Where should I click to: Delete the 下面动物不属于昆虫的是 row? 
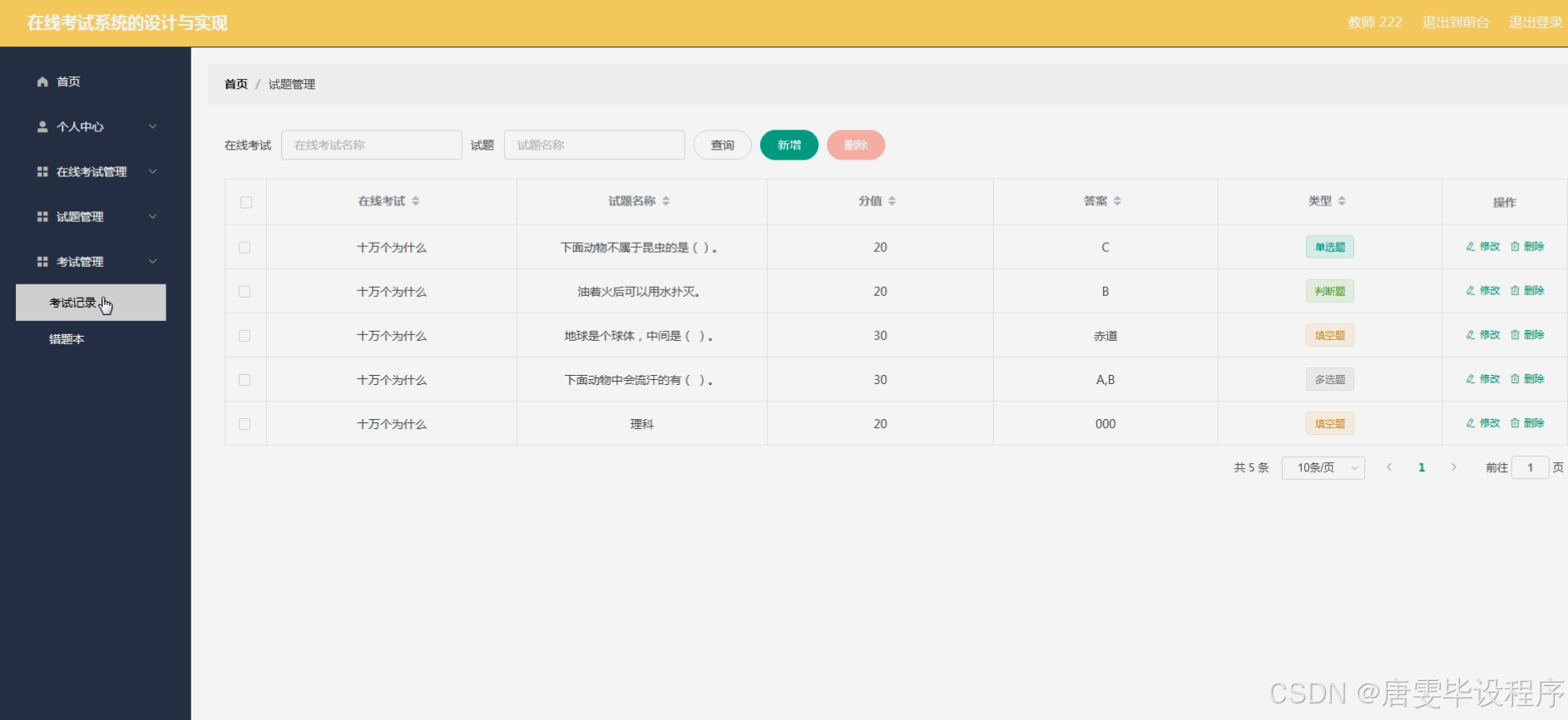coord(1527,246)
